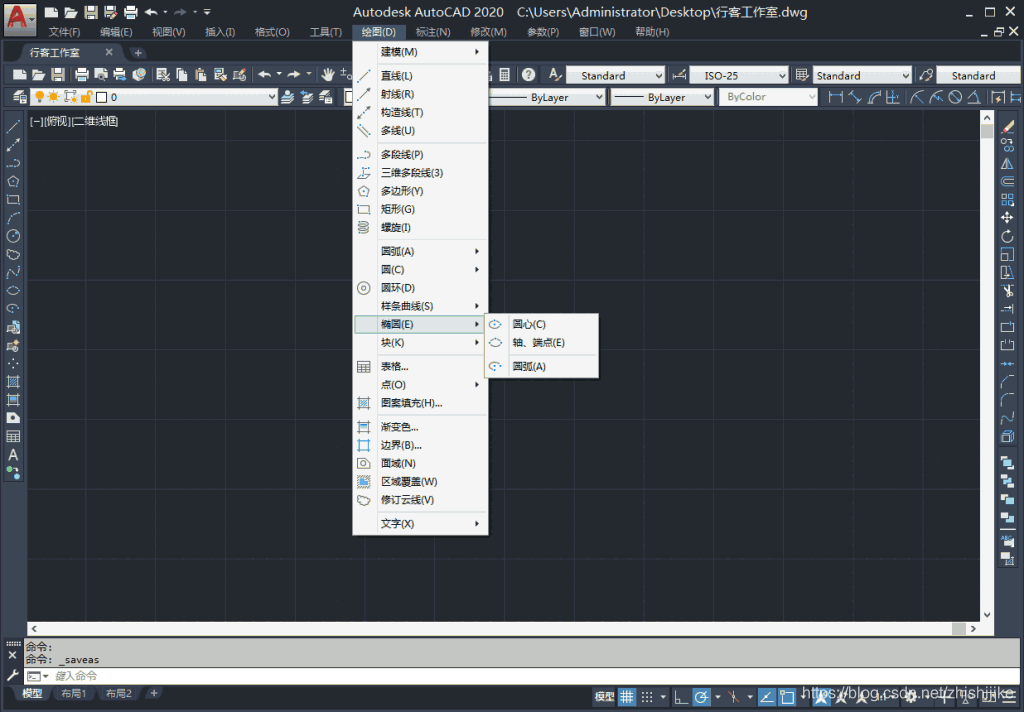Click the Linear dimension icon in toolbar
The height and width of the screenshot is (712, 1024).
coord(835,97)
